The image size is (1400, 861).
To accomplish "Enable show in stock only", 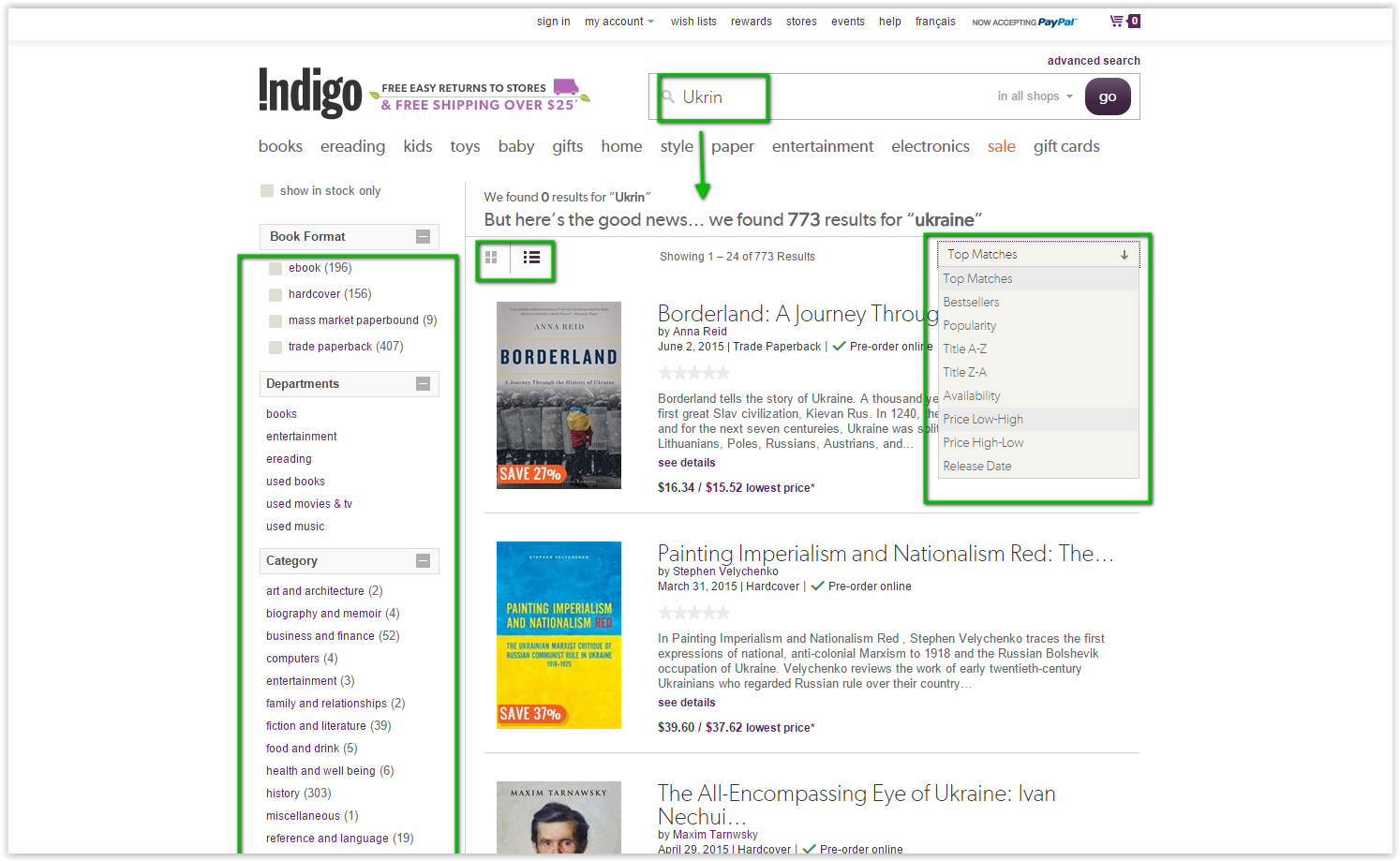I will pyautogui.click(x=267, y=191).
